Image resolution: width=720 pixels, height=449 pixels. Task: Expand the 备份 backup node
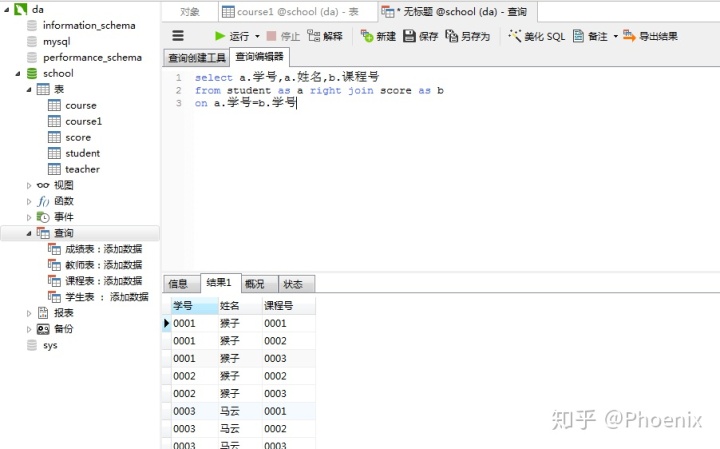click(28, 329)
